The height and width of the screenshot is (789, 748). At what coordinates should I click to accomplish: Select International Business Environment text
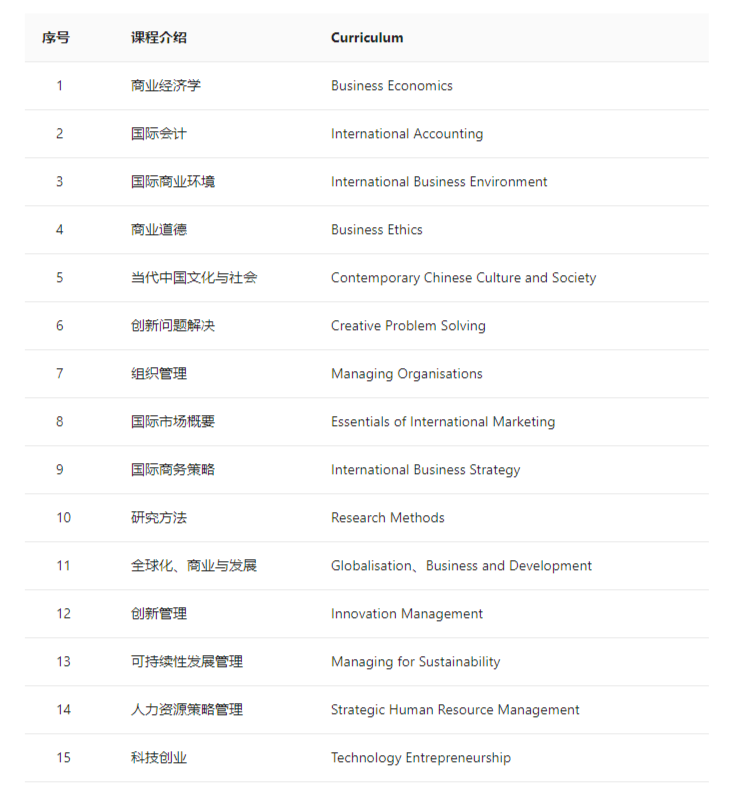(x=439, y=182)
